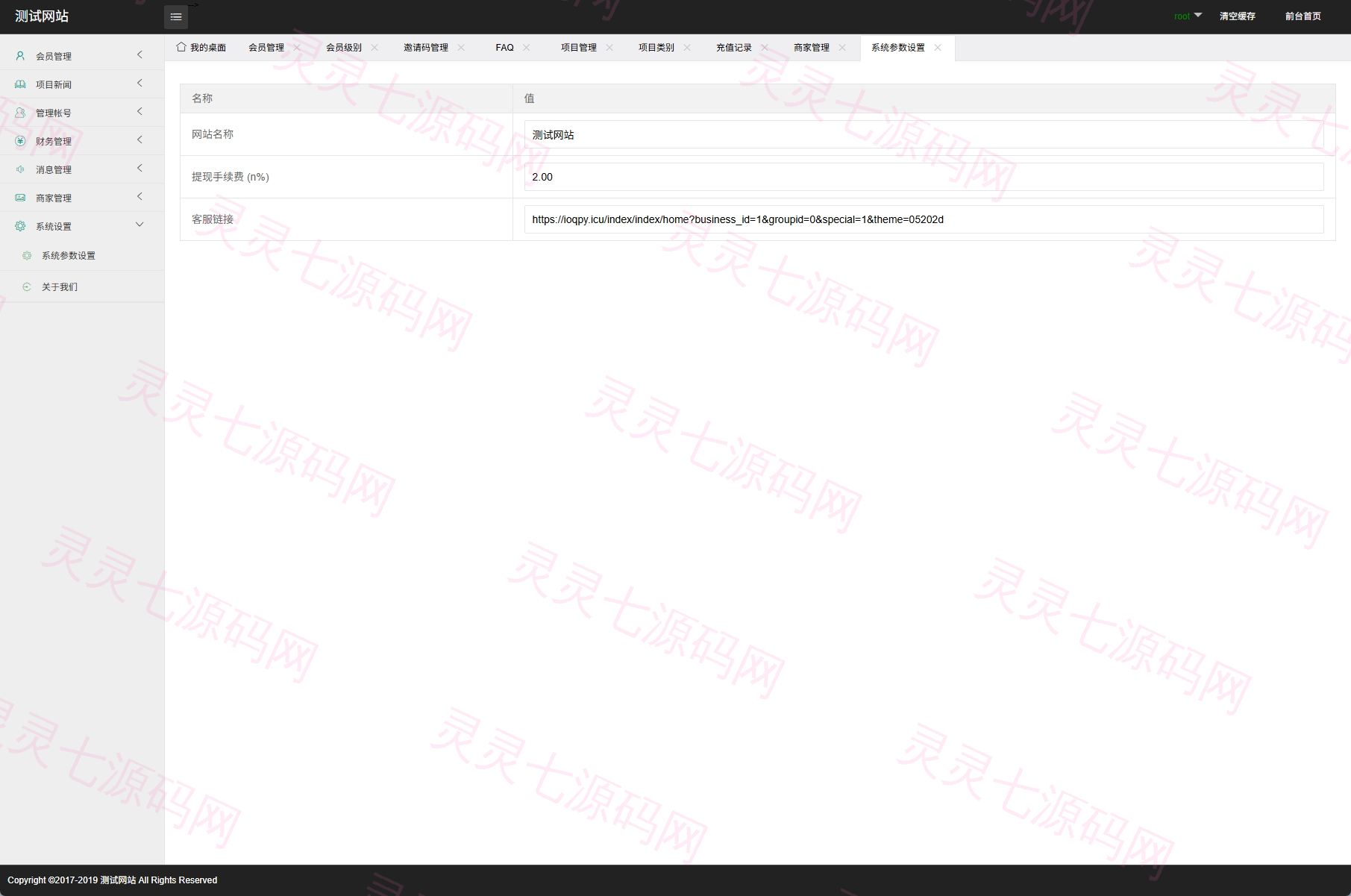Expand the 消息管理 sidebar chevron
Screen dimensions: 1351x896
(x=140, y=168)
